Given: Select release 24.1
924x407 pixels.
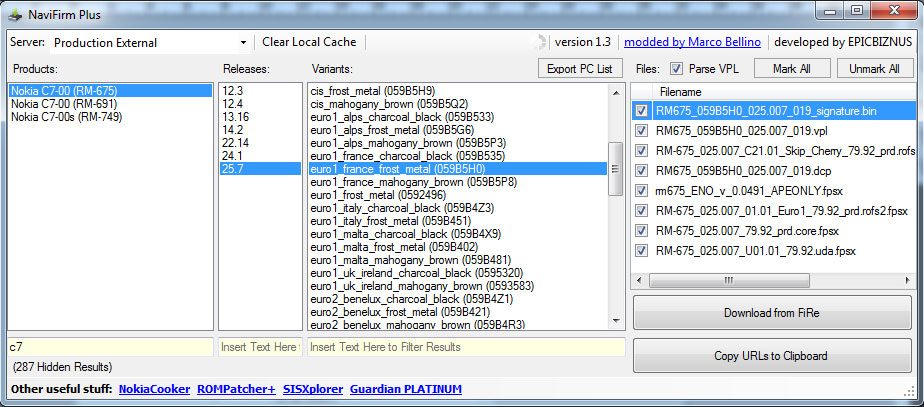Looking at the screenshot, I should coord(260,155).
